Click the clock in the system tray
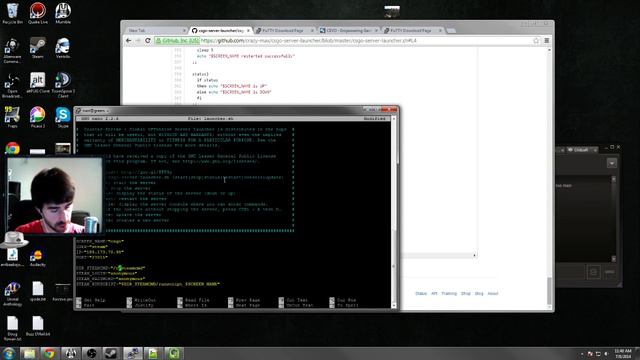This screenshot has width=640, height=360. 623,353
